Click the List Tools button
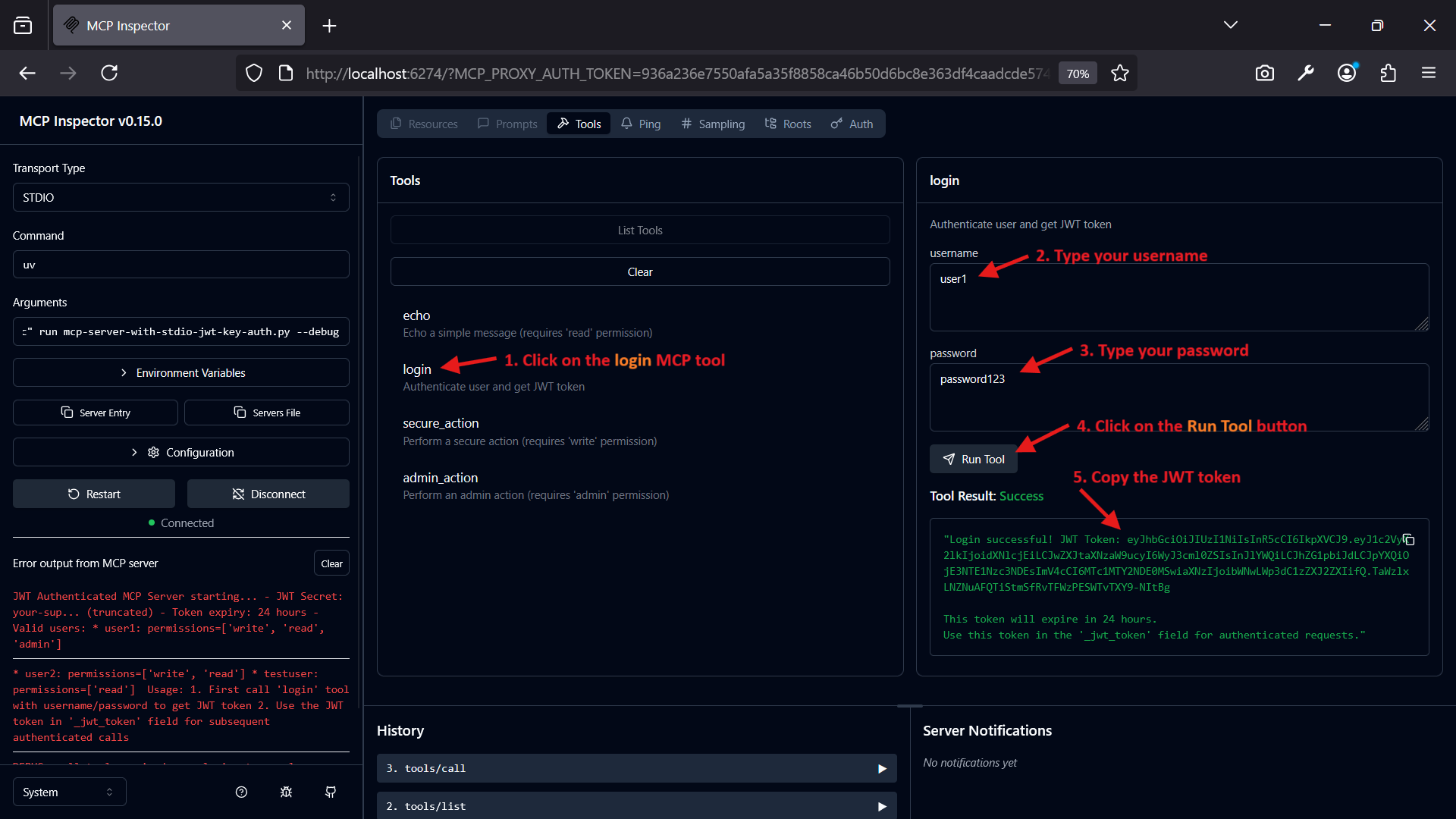The width and height of the screenshot is (1456, 819). tap(640, 230)
